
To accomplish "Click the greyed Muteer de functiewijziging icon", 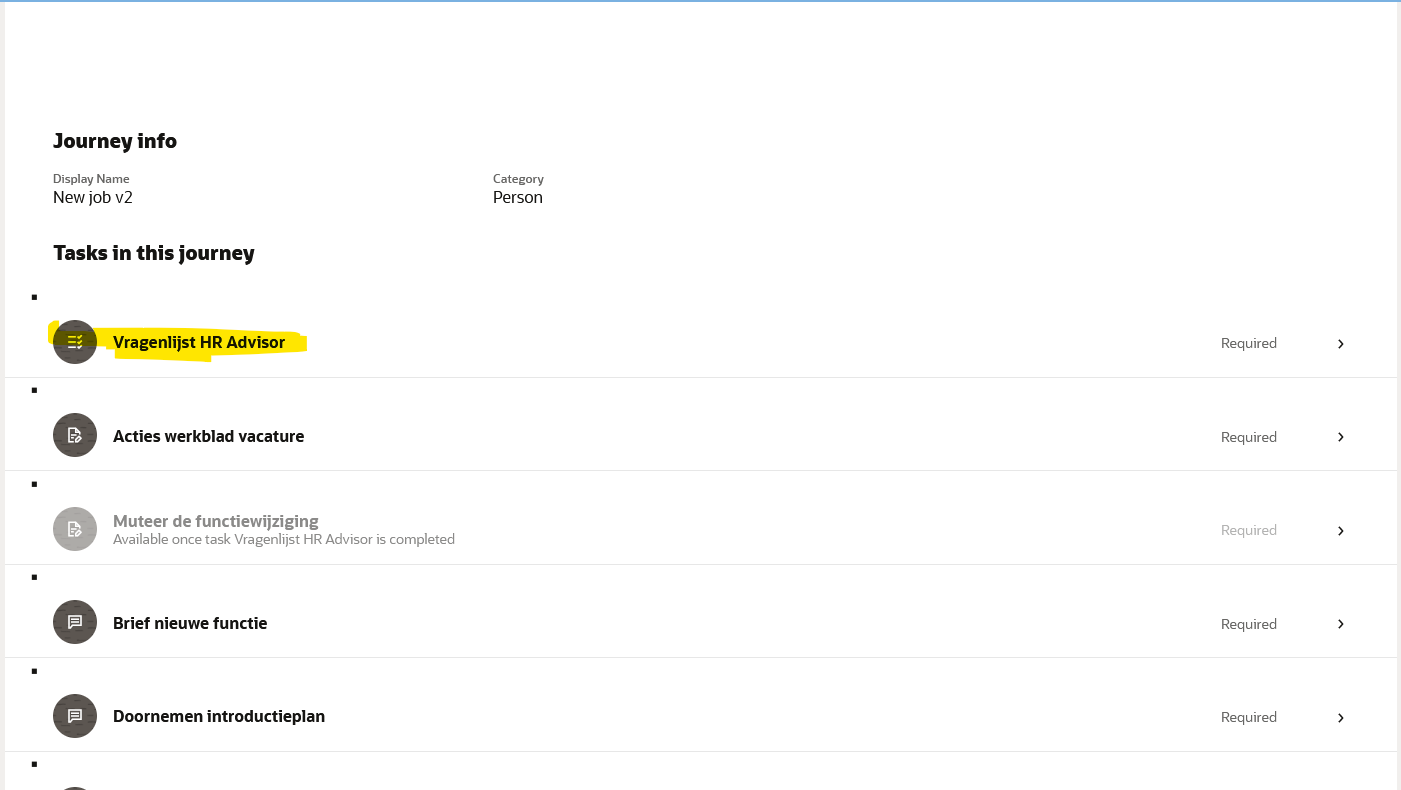I will (x=75, y=529).
